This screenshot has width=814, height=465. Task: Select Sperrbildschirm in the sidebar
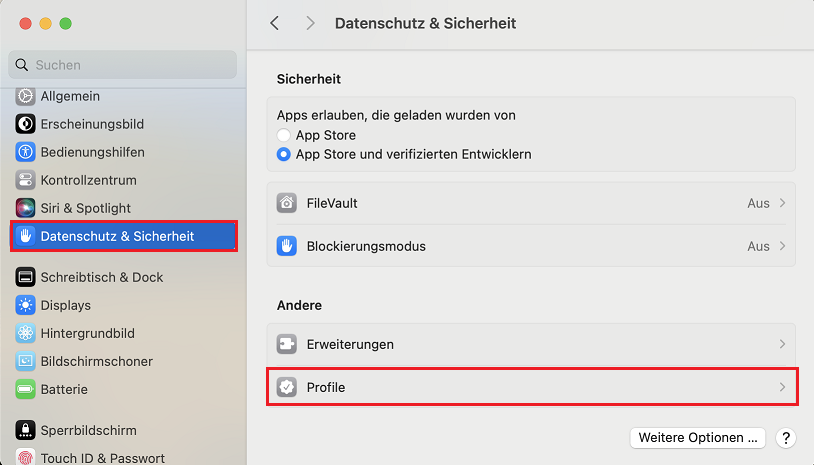(x=88, y=430)
